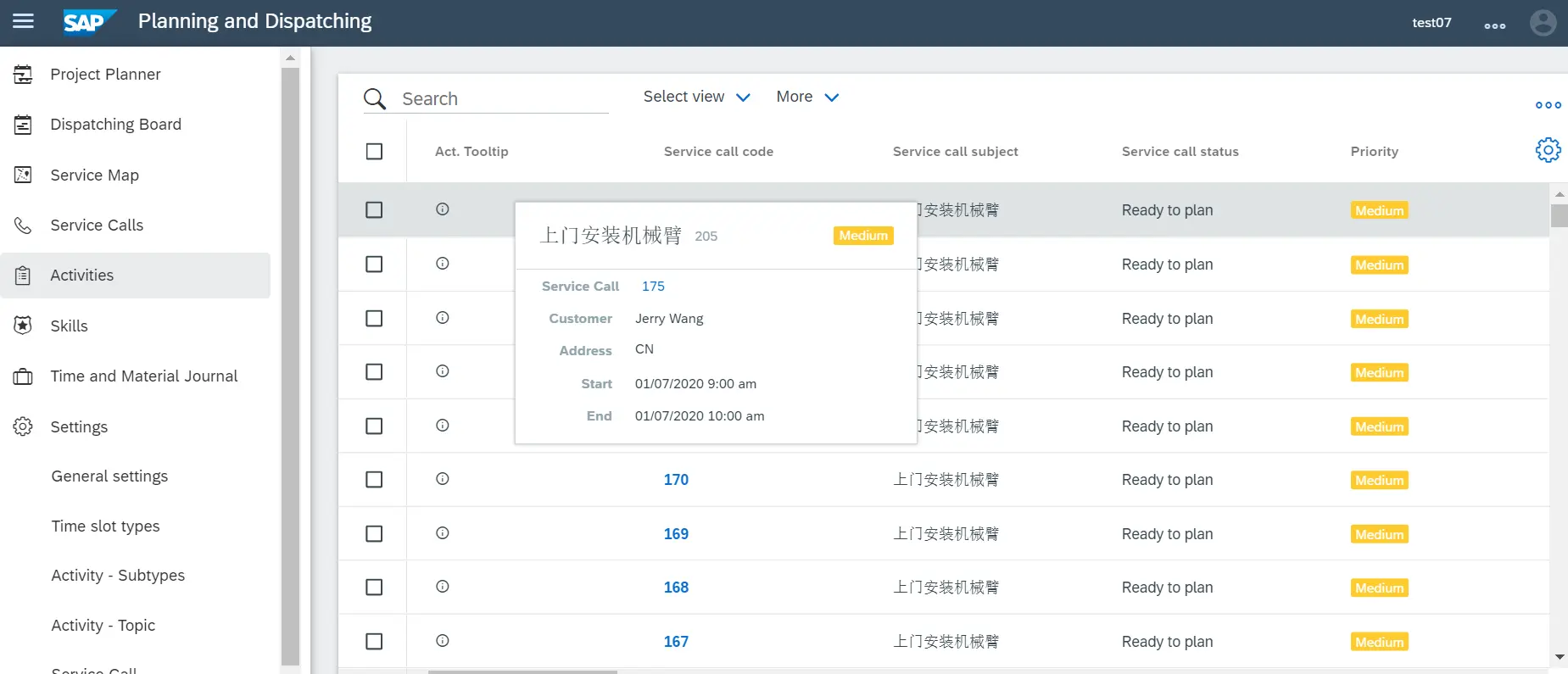Click Service call subject column header
Viewport: 1568px width, 674px height.
[955, 152]
